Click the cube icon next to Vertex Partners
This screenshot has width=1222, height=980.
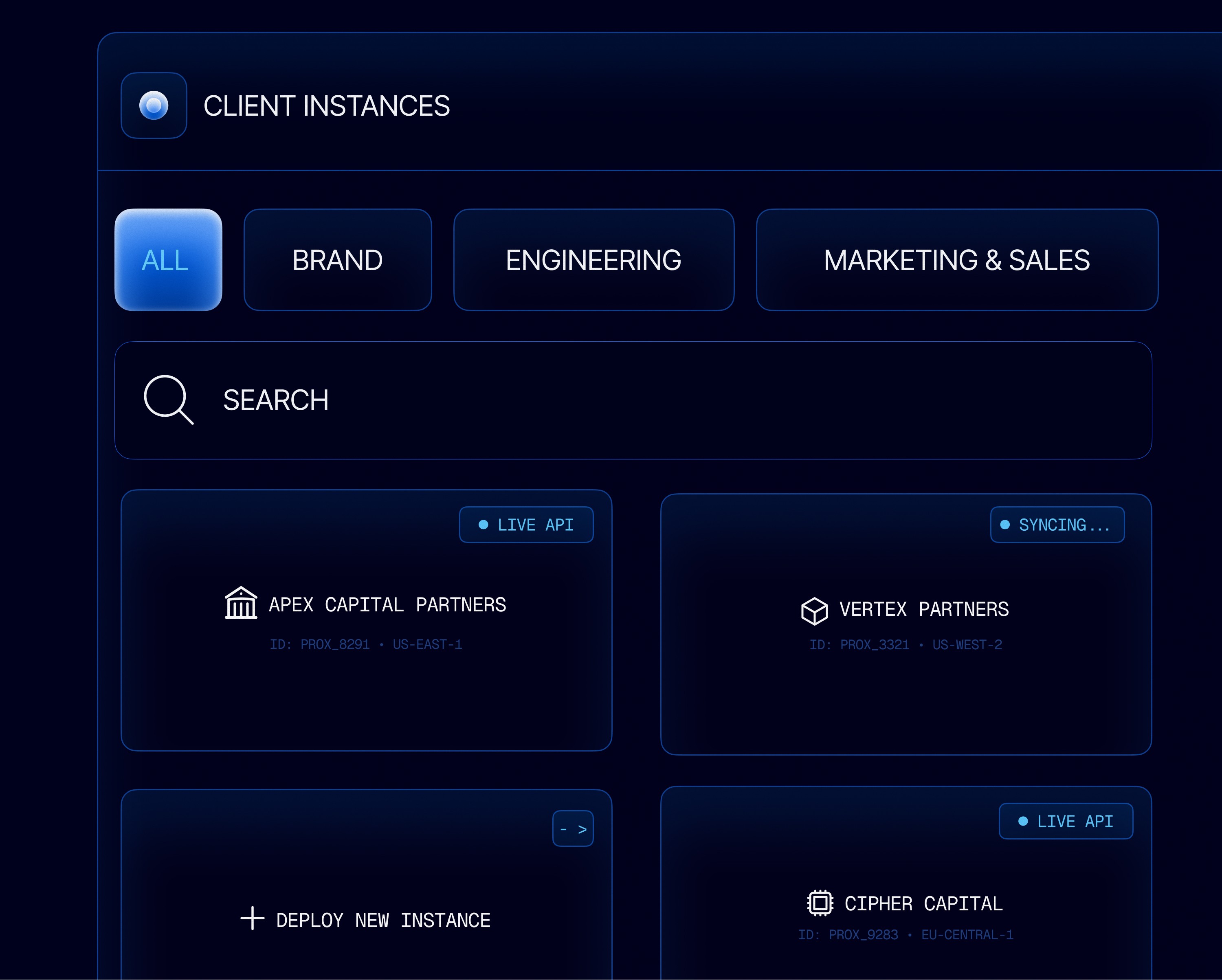click(x=815, y=611)
